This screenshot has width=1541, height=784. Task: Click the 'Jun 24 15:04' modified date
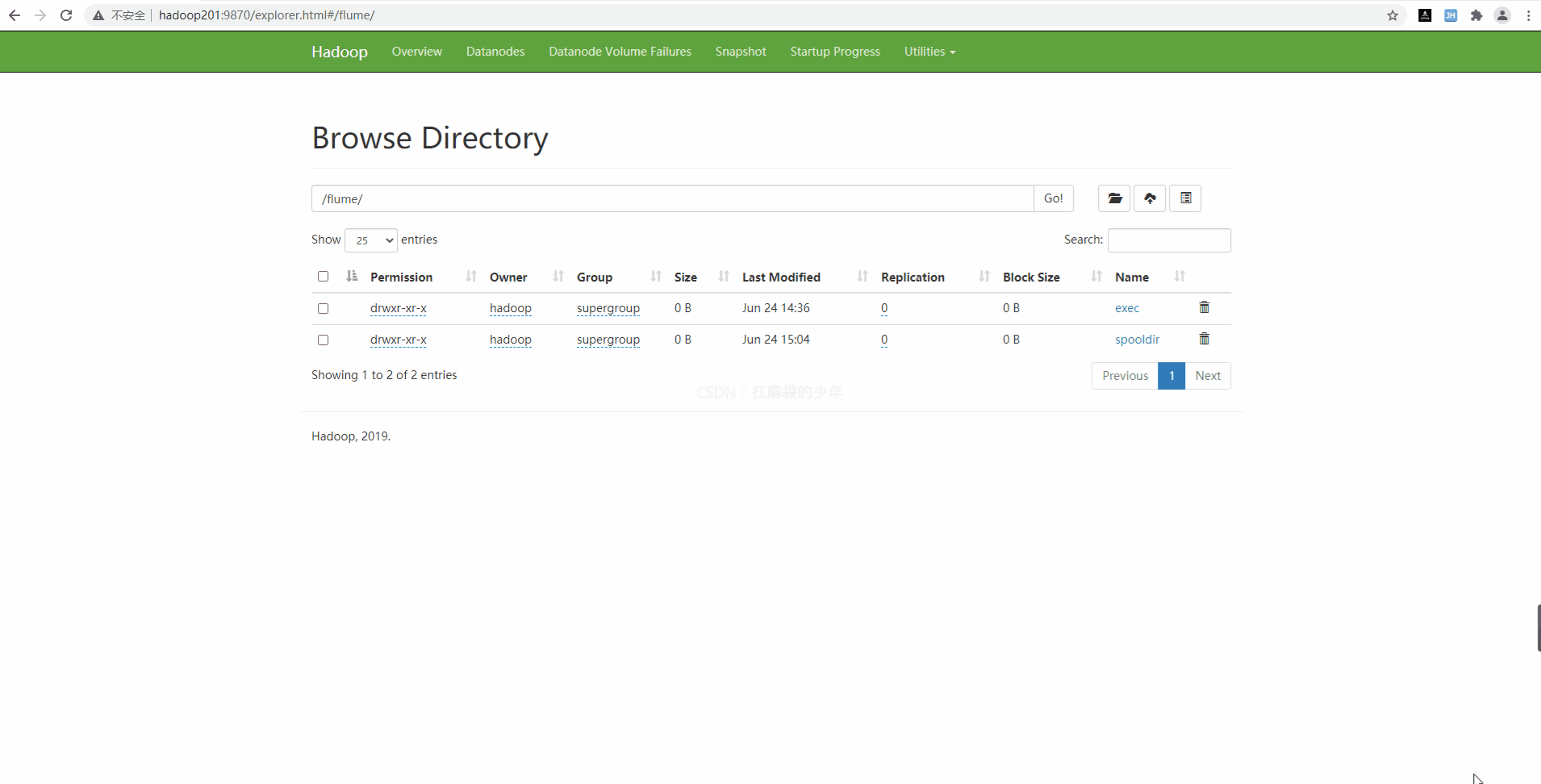click(x=775, y=340)
